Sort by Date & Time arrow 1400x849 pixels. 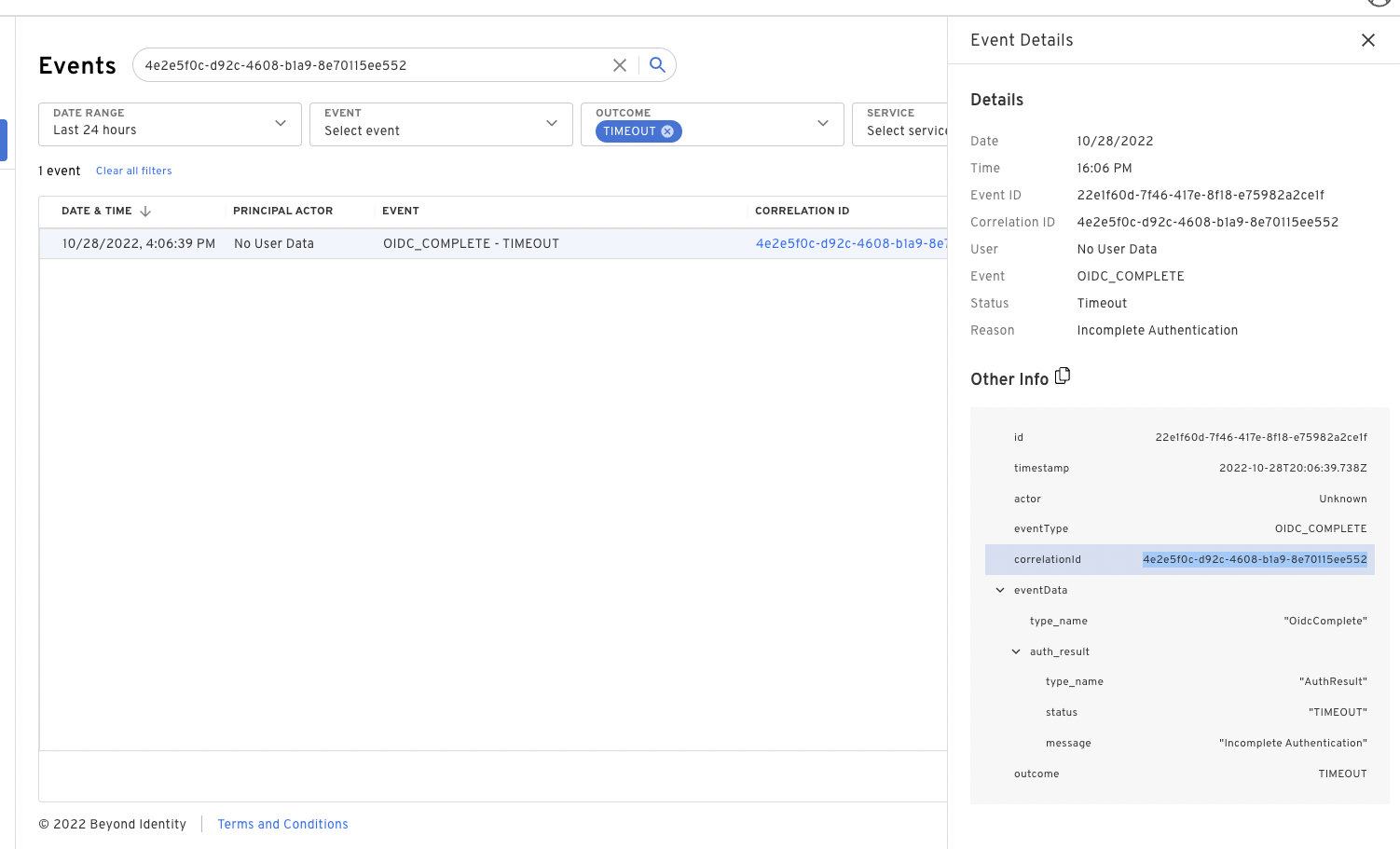(145, 212)
